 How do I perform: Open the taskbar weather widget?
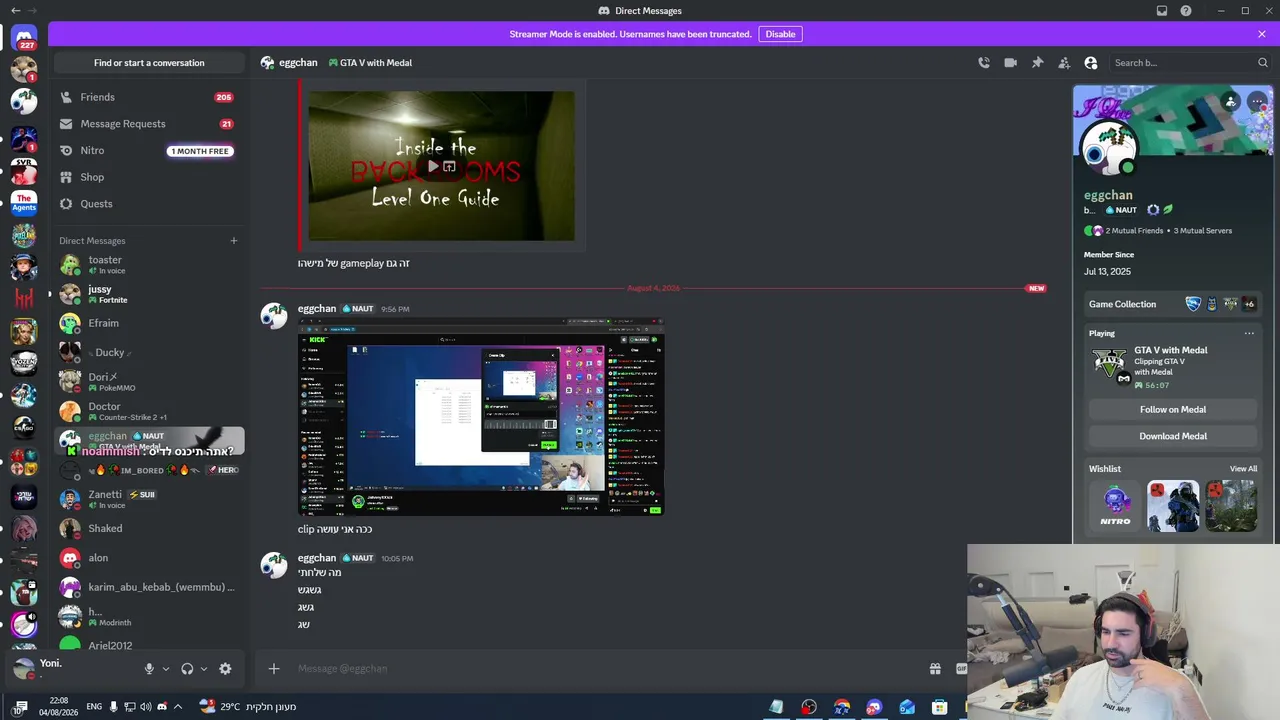coord(248,706)
